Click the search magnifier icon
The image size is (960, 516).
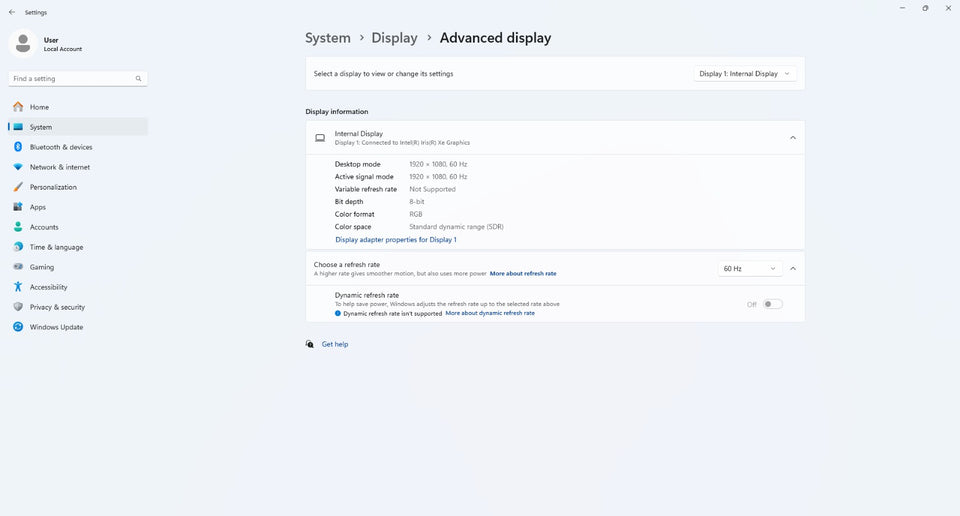pos(138,78)
